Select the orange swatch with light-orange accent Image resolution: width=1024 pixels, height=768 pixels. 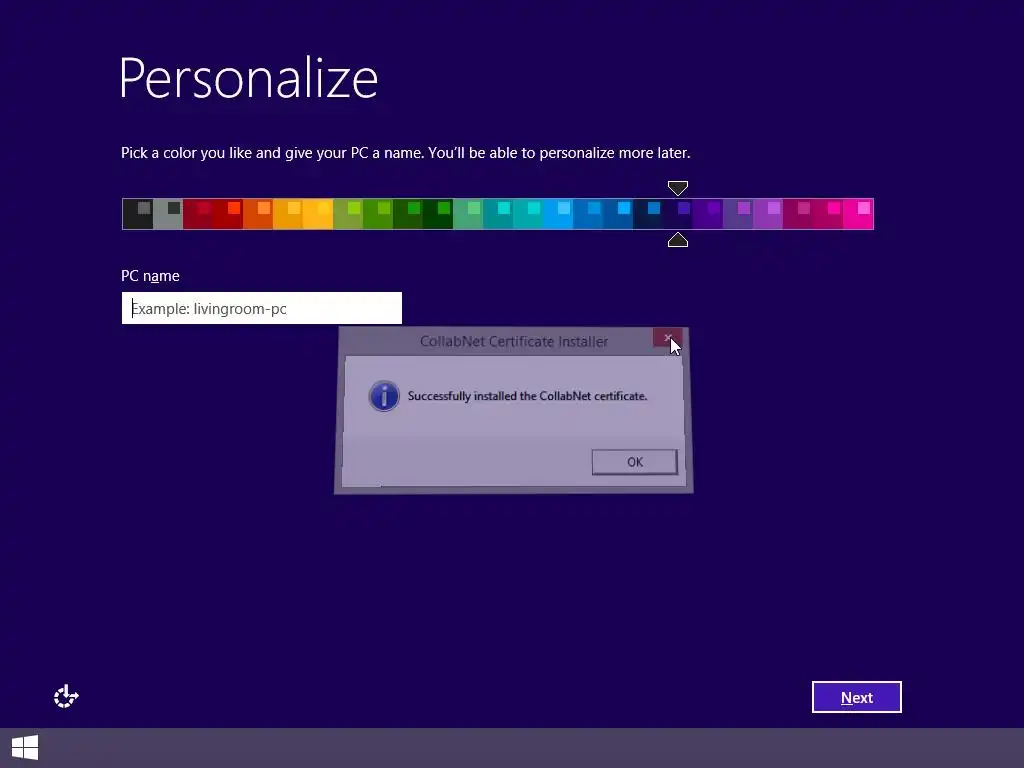coord(258,214)
